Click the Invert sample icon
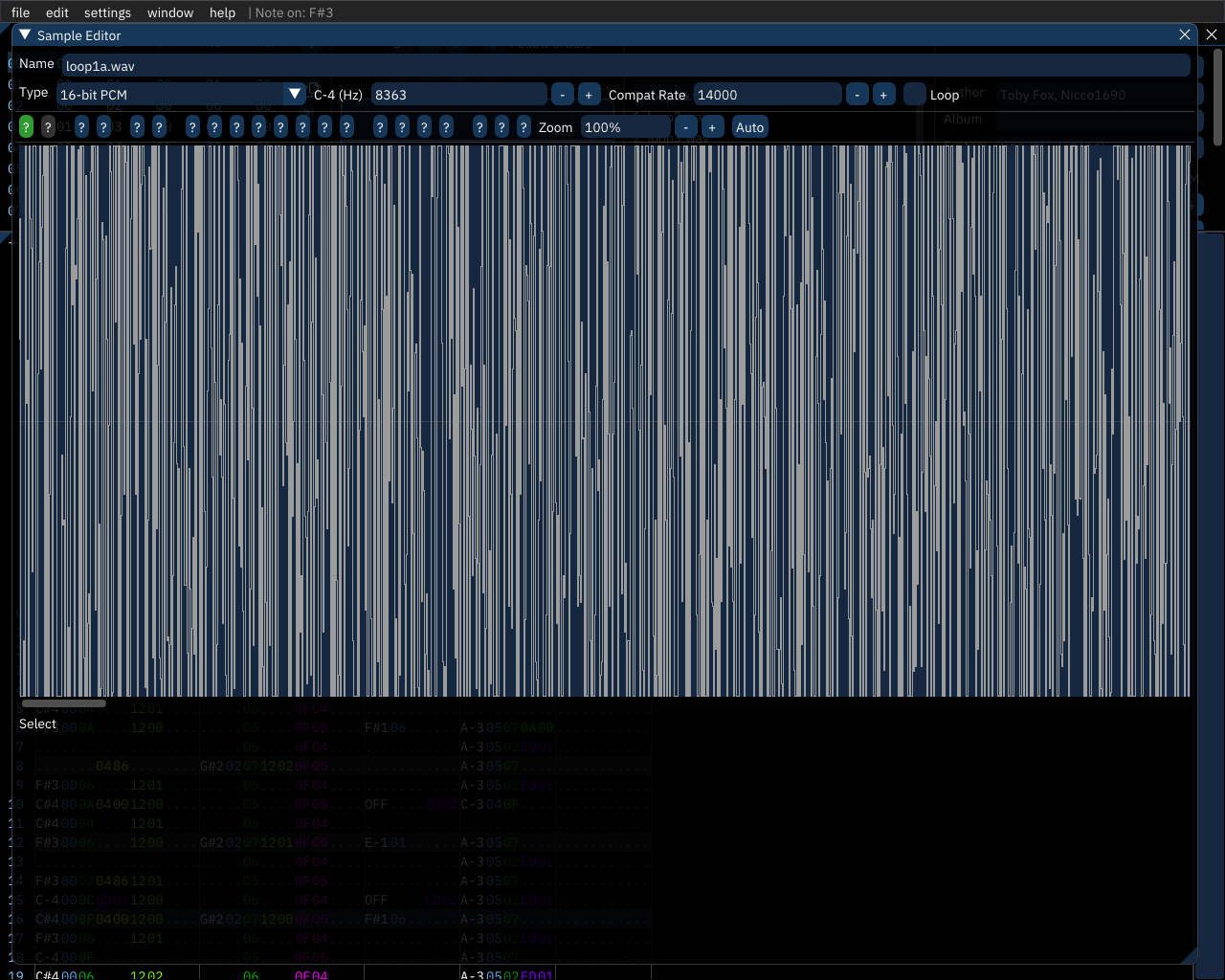Screen dimensions: 1225x980 tap(402, 127)
